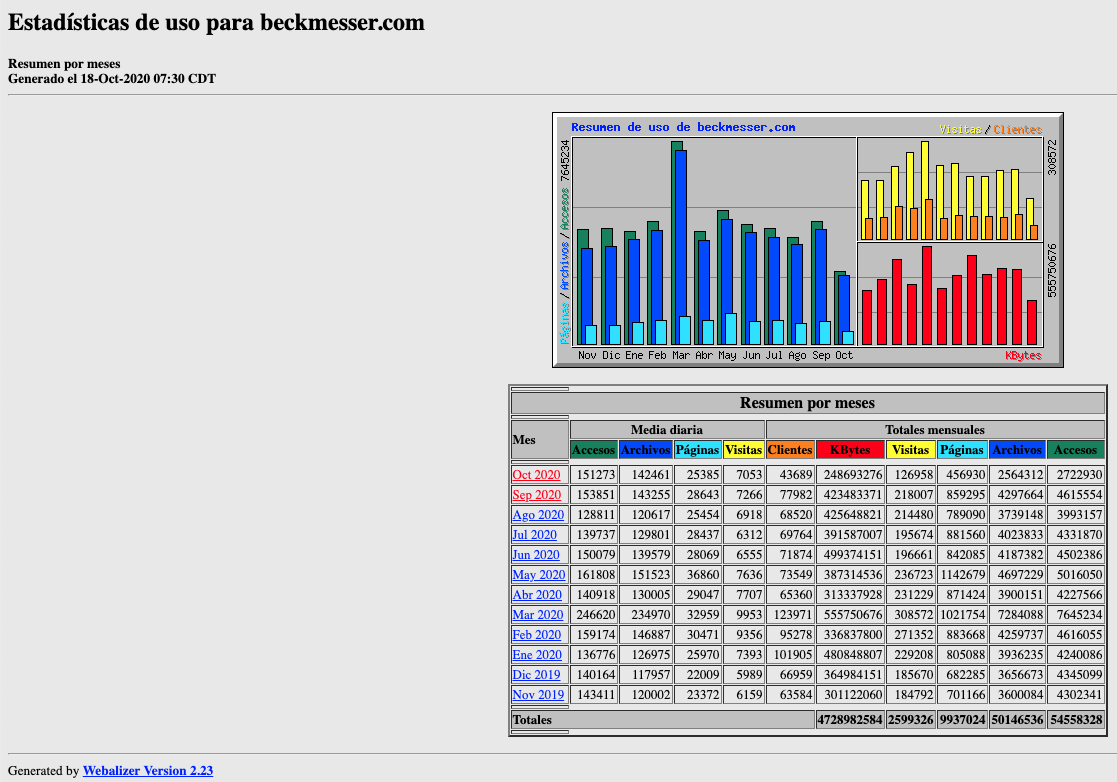Open the Webalizer Version 2.23 homepage
Screen dimensions: 1117x782
click(148, 770)
